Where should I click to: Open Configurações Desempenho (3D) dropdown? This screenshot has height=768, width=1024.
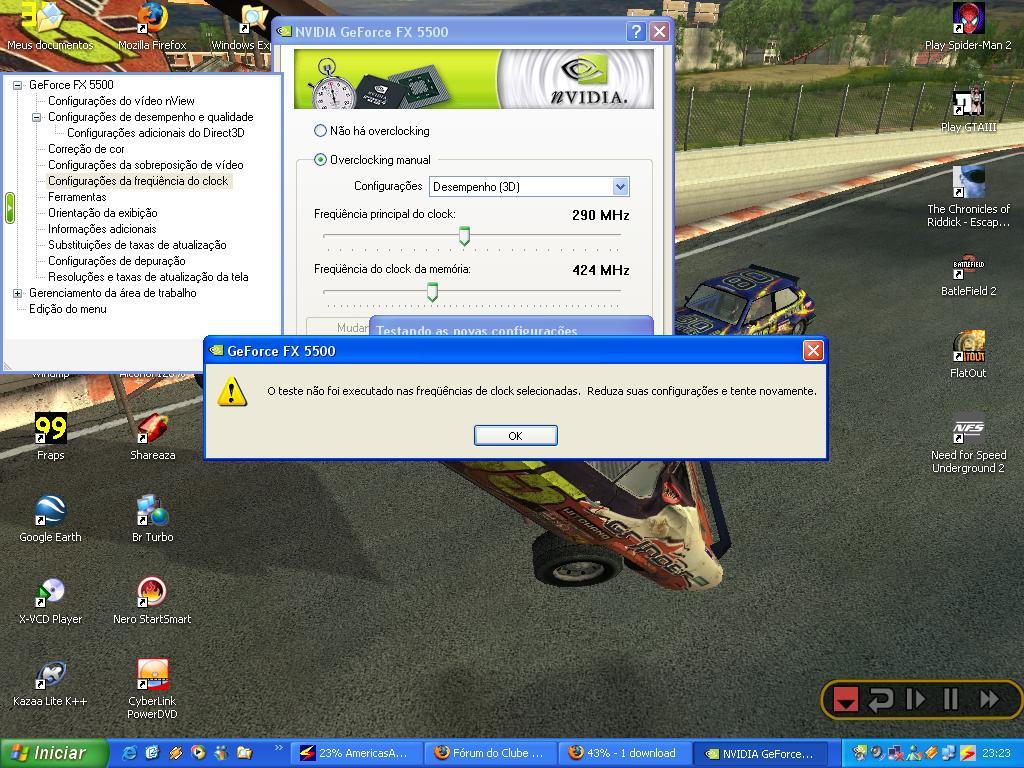tap(529, 187)
